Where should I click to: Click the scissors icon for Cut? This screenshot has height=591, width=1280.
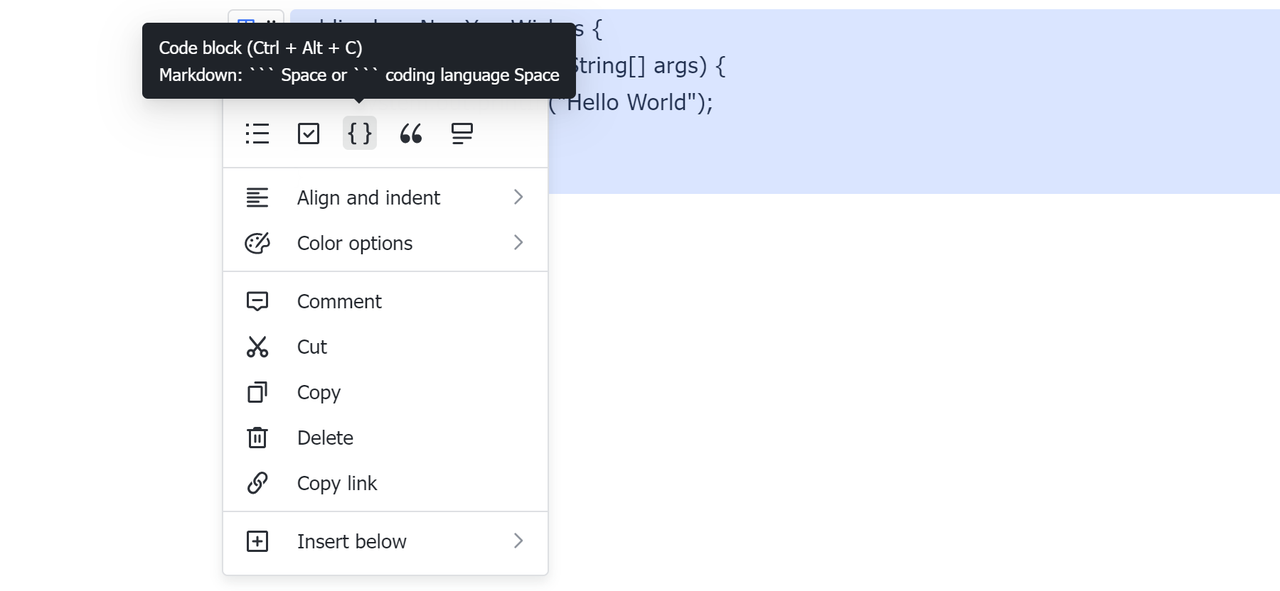point(257,347)
